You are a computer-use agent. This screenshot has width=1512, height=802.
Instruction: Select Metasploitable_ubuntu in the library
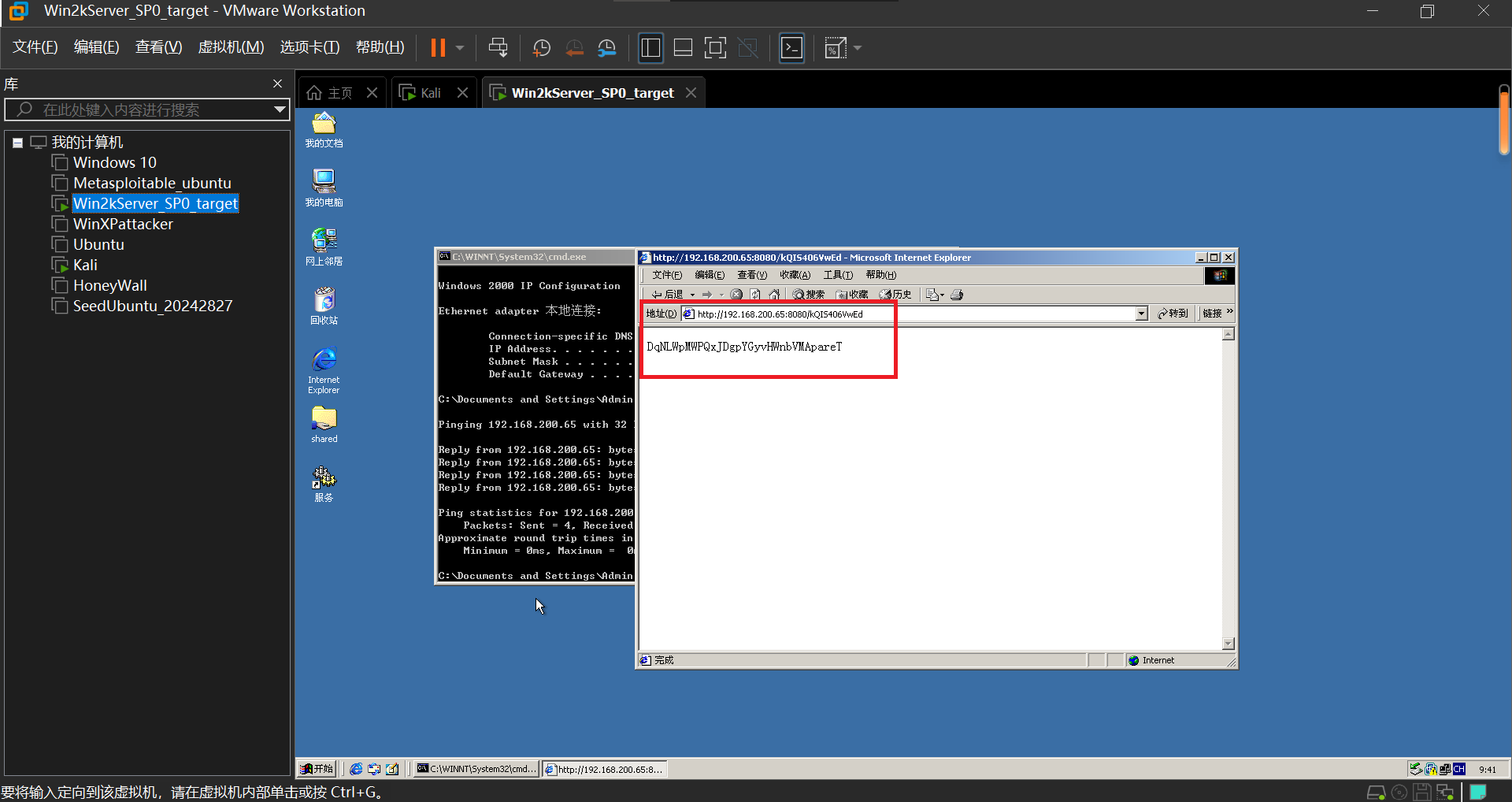point(142,183)
